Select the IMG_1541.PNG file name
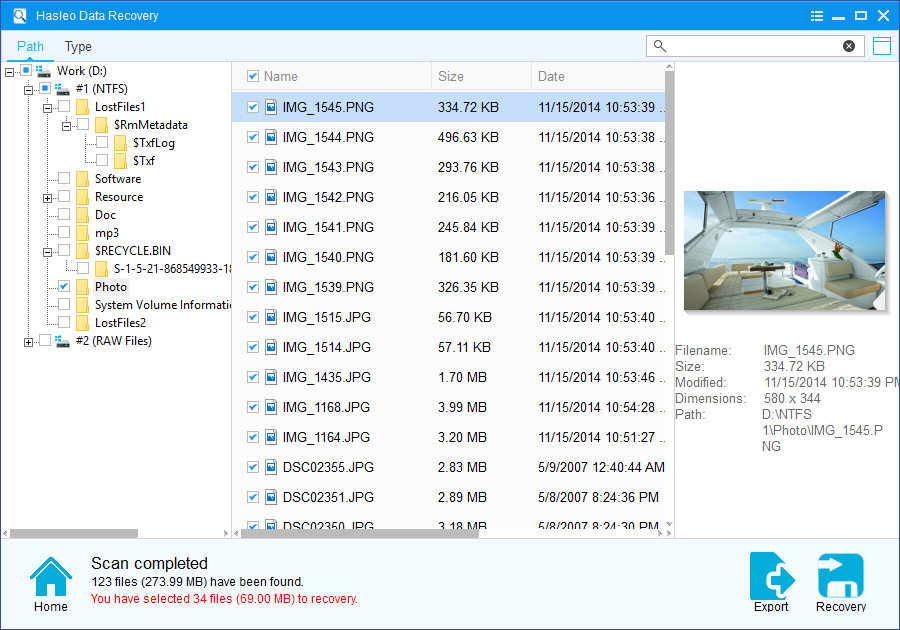The width and height of the screenshot is (900, 630). [x=328, y=227]
